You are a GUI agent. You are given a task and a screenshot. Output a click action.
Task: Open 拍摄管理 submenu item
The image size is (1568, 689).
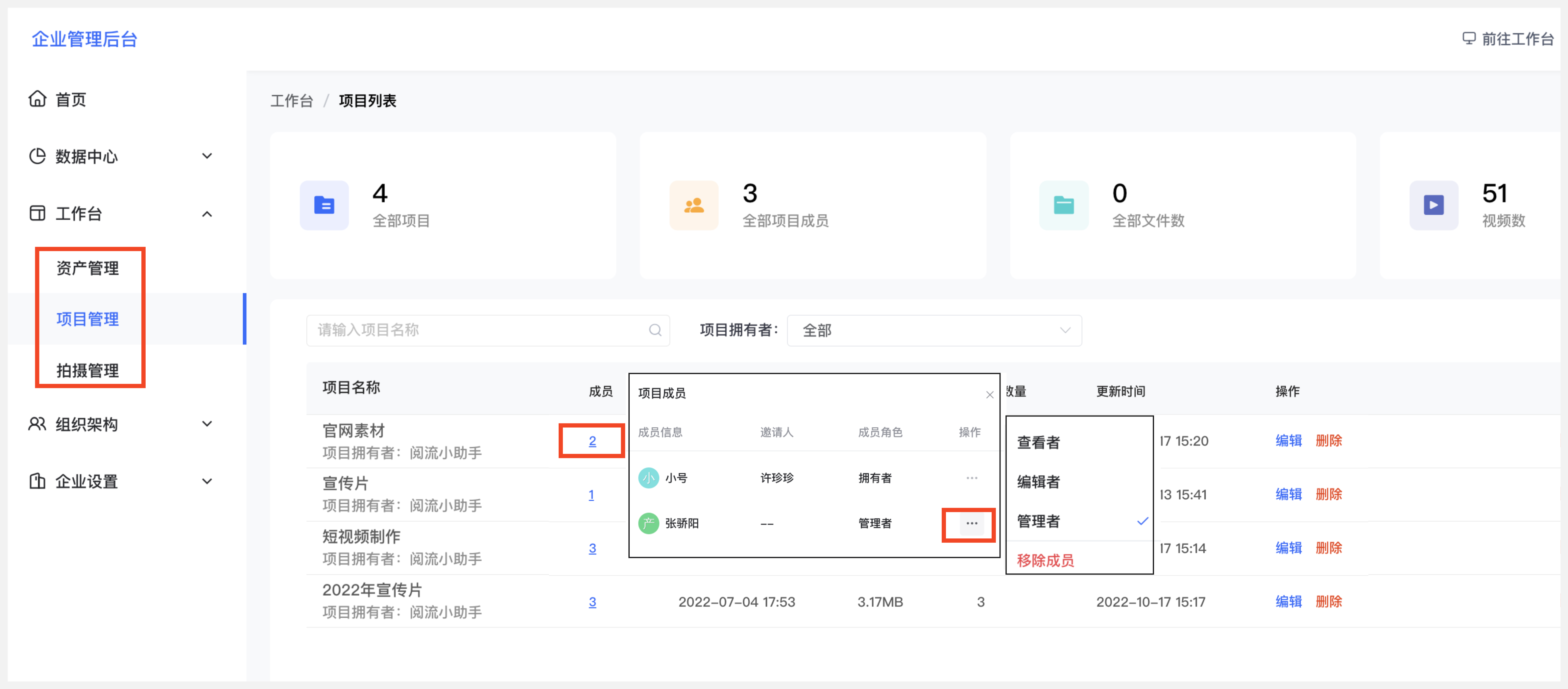(x=88, y=370)
